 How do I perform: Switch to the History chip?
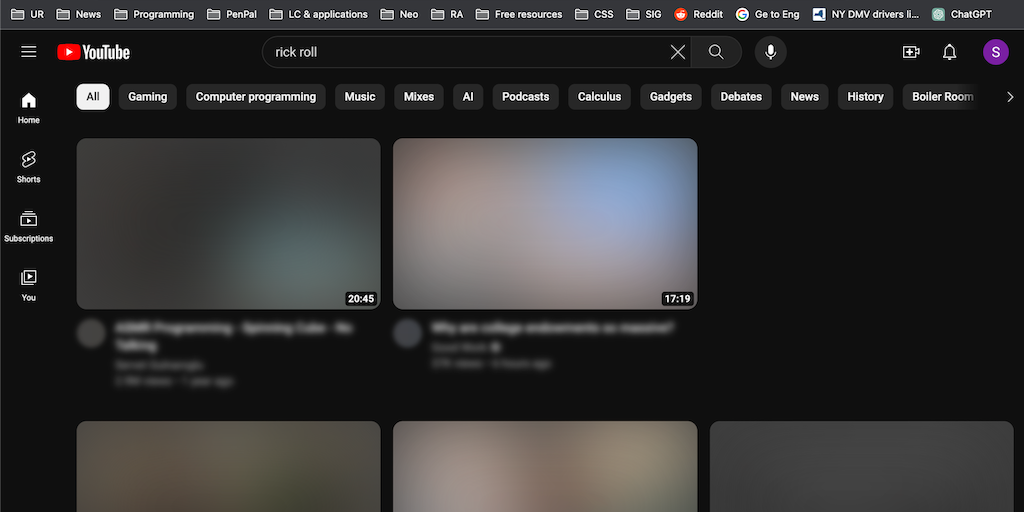point(865,97)
